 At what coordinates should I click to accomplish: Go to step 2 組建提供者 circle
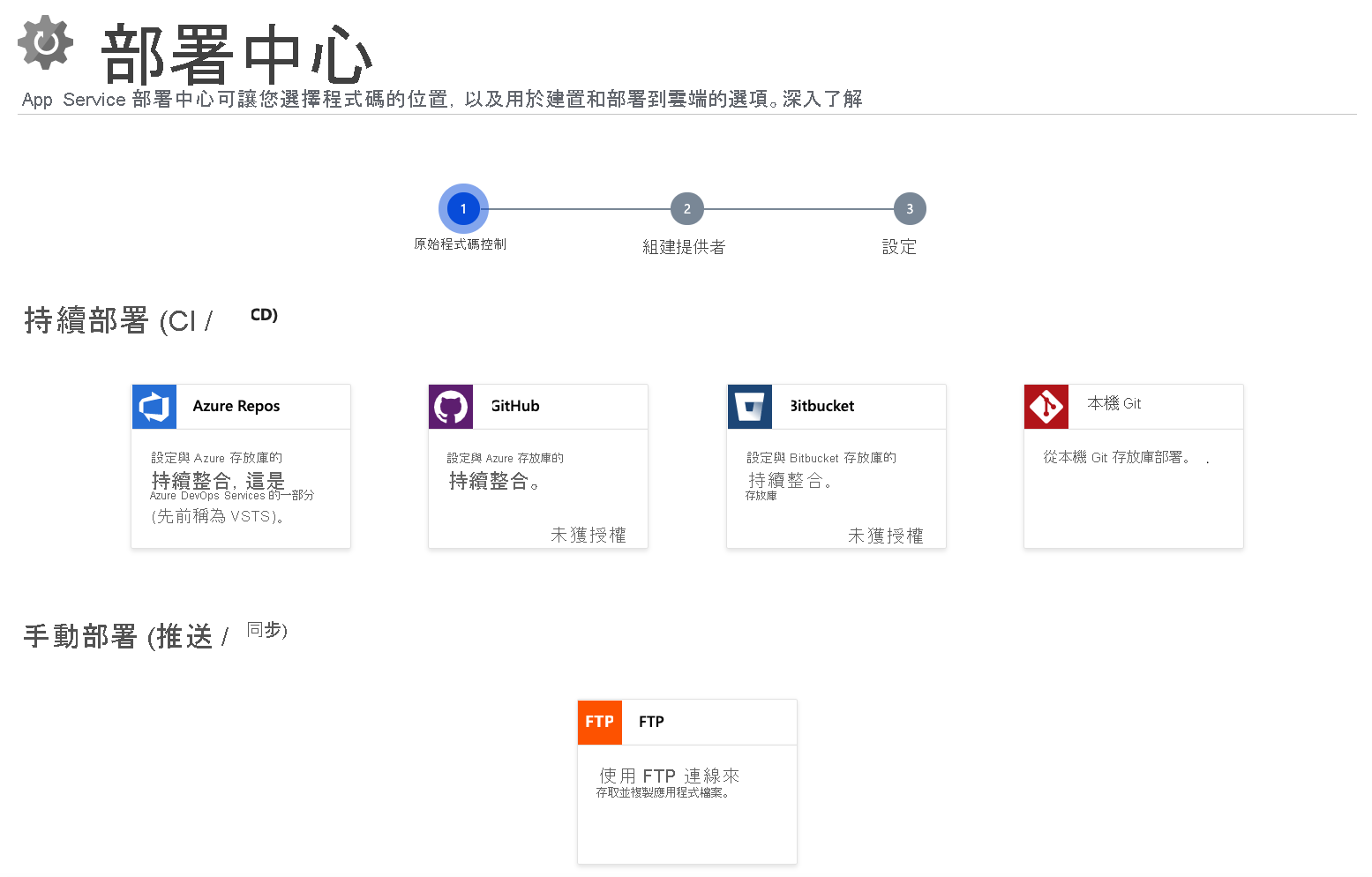point(686,209)
